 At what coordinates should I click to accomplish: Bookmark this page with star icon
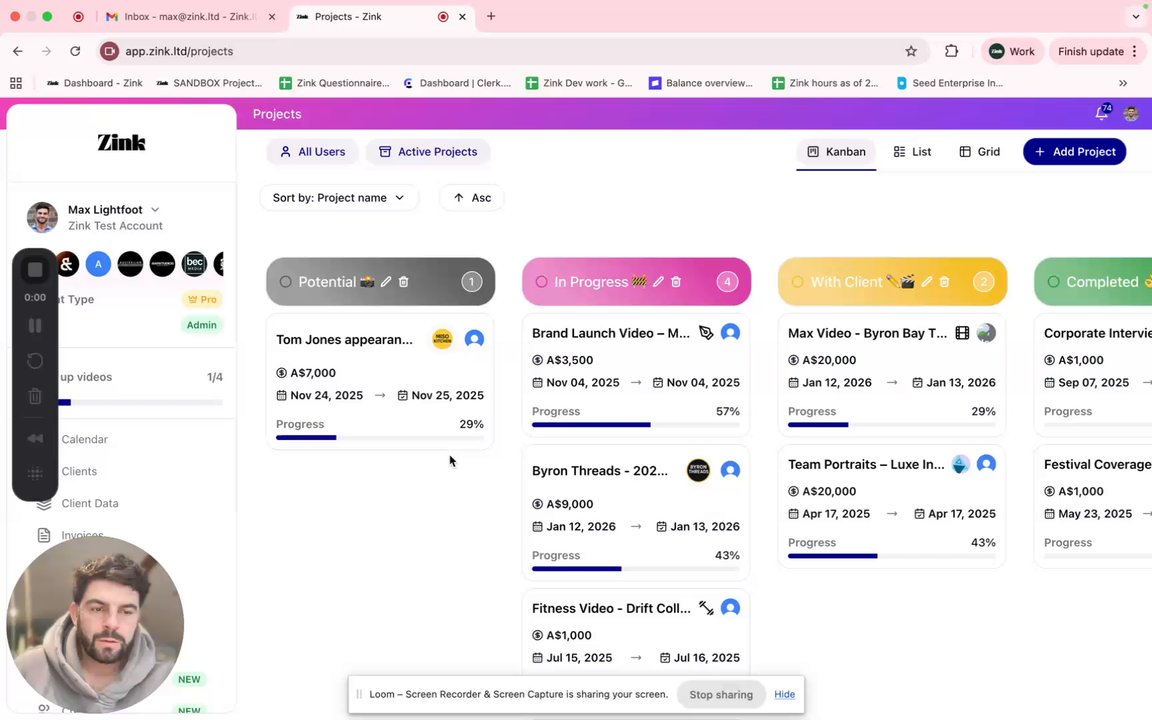tap(911, 51)
